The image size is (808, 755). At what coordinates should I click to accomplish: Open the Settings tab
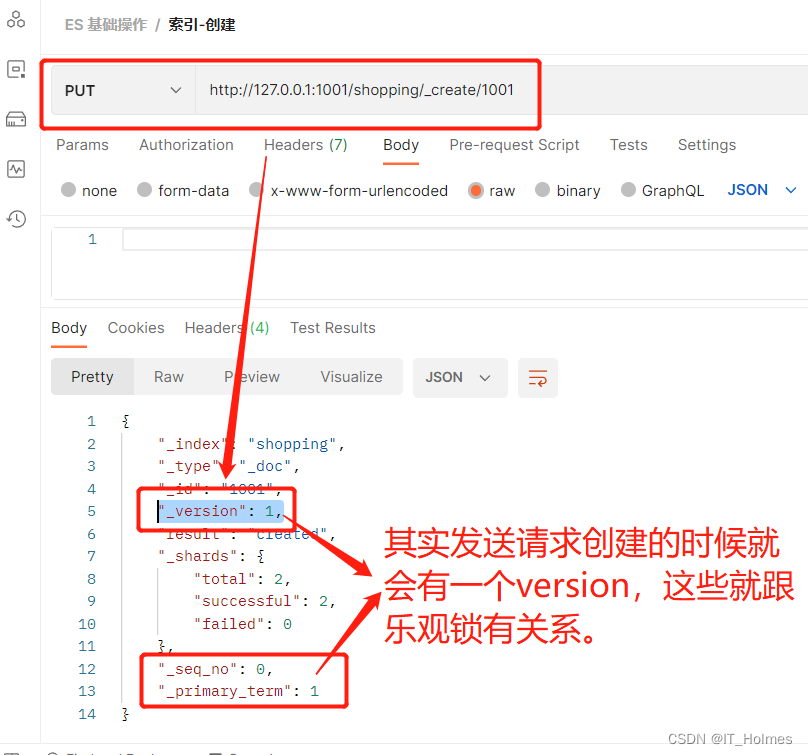[x=707, y=145]
